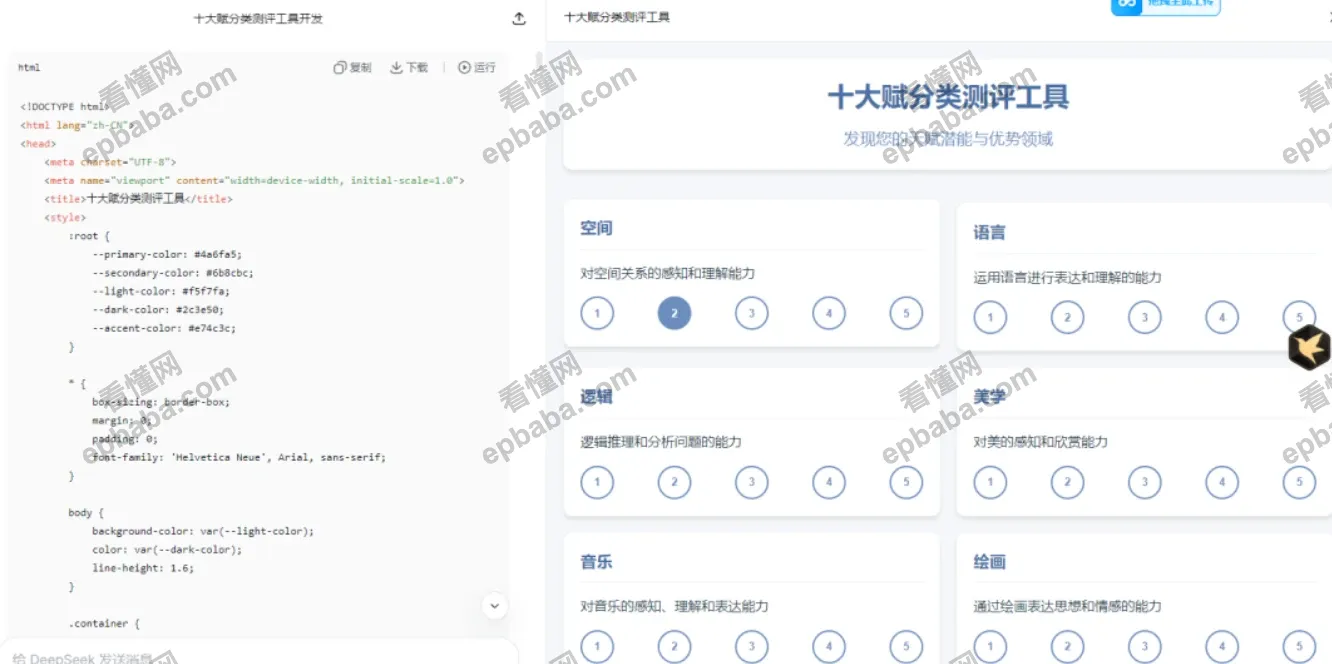This screenshot has height=664, width=1332.
Task: Click the 十大赋分类测评工具 page heading
Action: (x=948, y=95)
